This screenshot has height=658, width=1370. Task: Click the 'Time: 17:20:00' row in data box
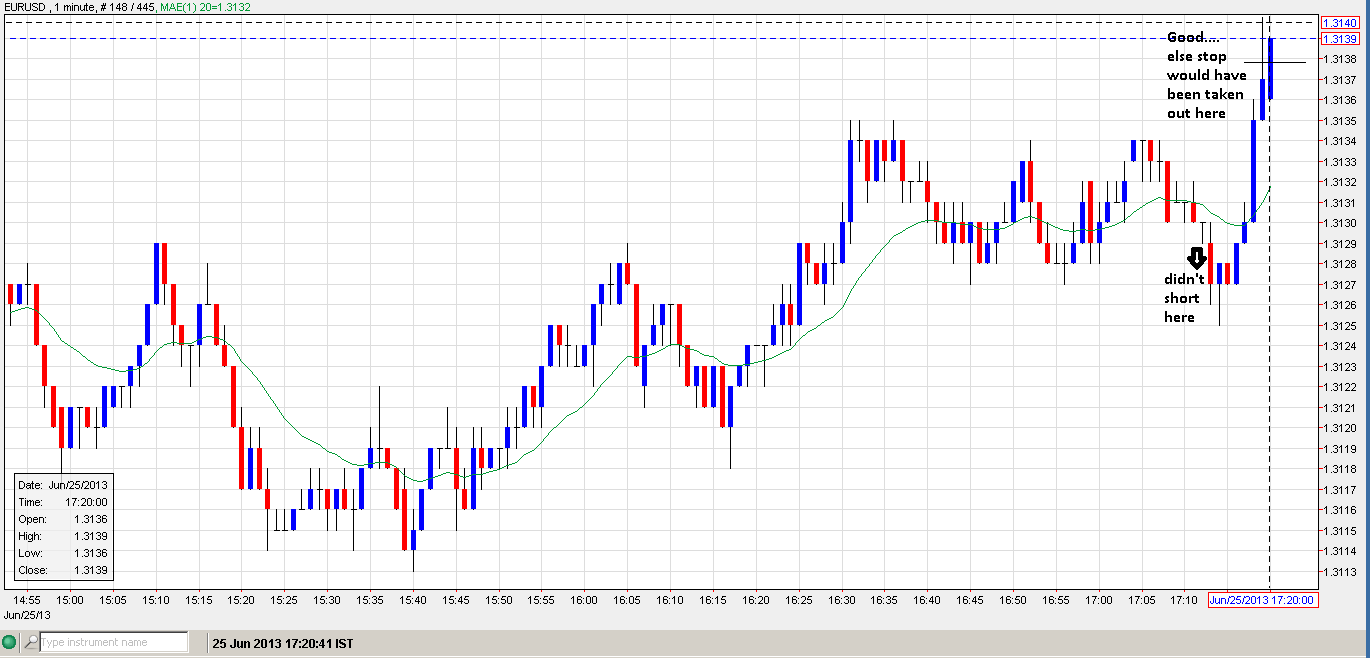[63, 502]
